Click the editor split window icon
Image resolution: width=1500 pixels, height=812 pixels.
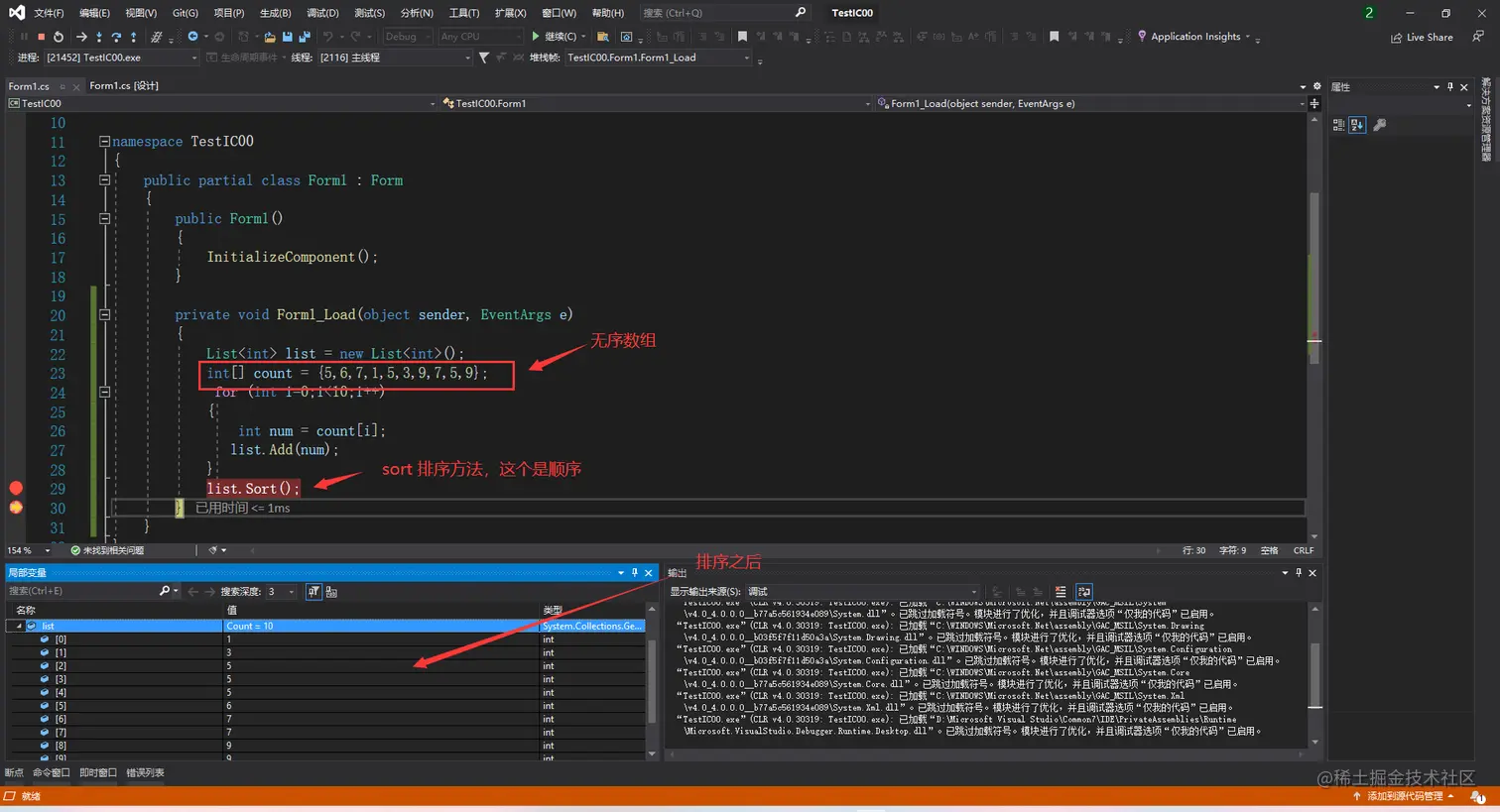pyautogui.click(x=1314, y=103)
